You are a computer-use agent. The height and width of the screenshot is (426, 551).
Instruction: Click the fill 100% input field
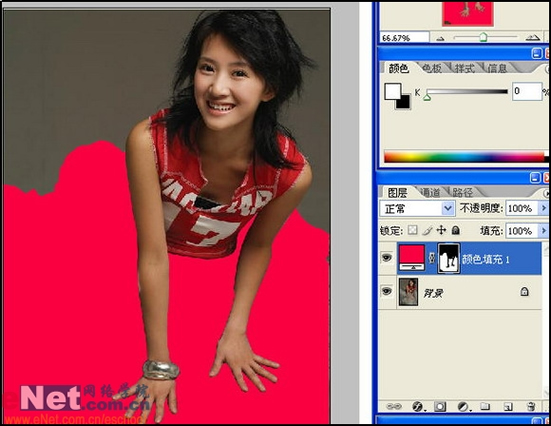(x=521, y=231)
